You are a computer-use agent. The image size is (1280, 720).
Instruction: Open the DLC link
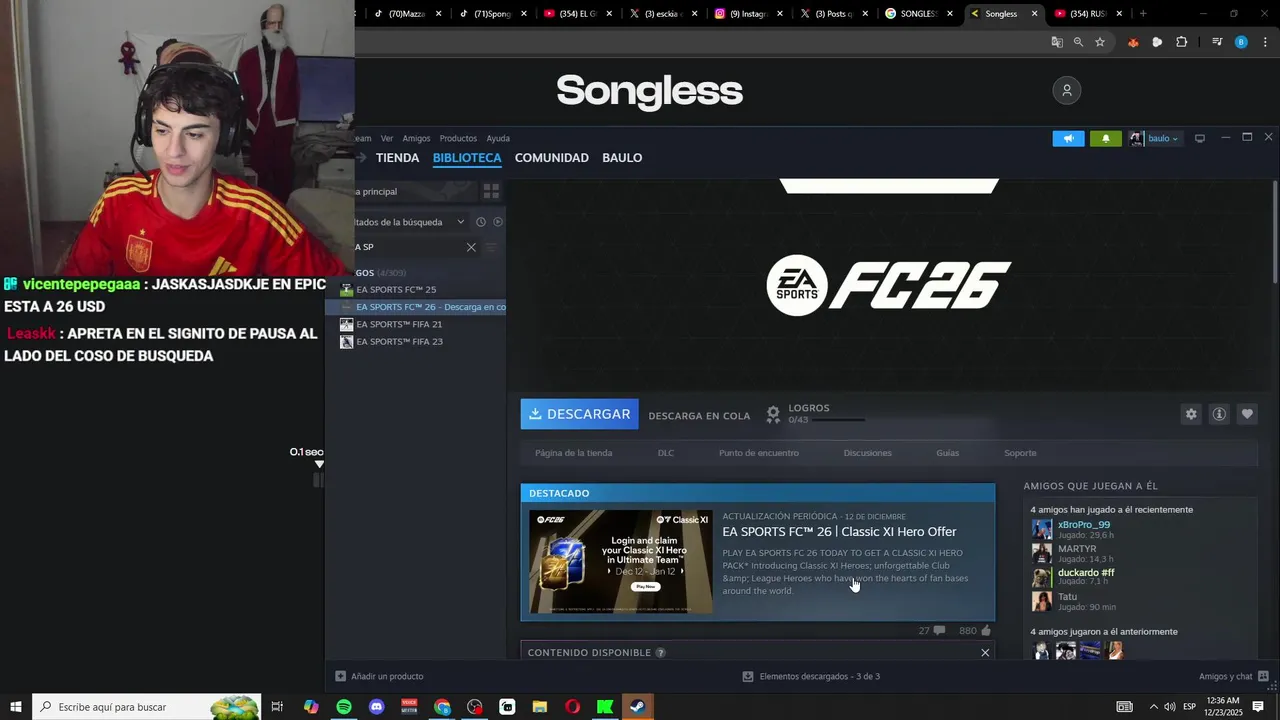tap(666, 453)
